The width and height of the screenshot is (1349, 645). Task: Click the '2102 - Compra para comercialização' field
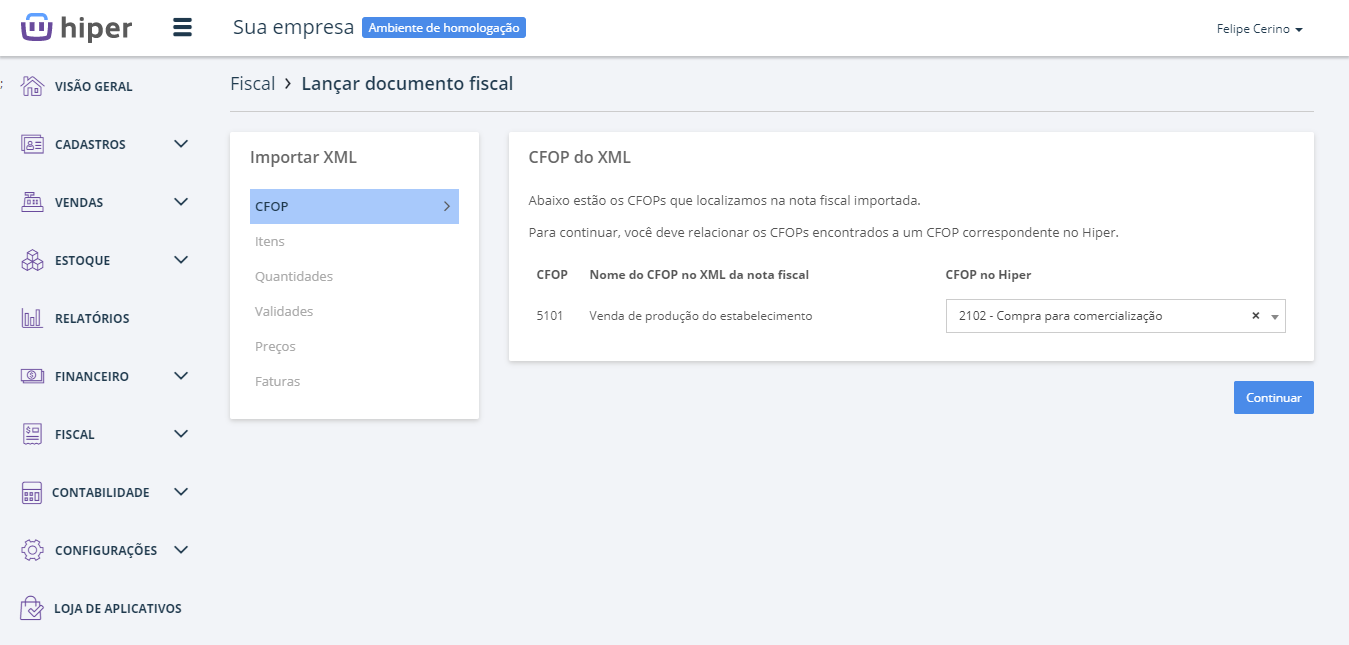click(x=1115, y=316)
